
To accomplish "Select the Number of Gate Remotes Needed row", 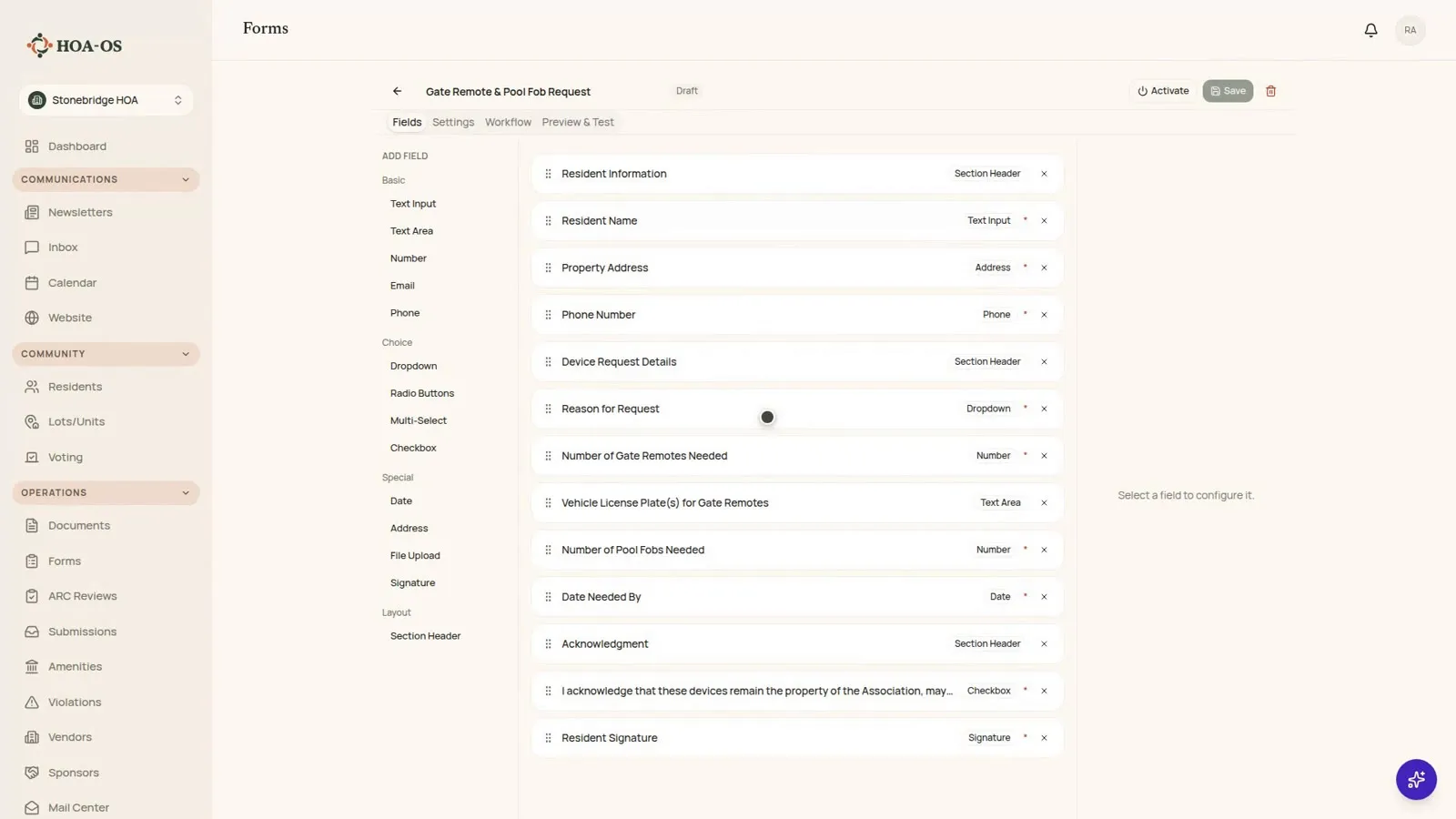I will pos(797,456).
